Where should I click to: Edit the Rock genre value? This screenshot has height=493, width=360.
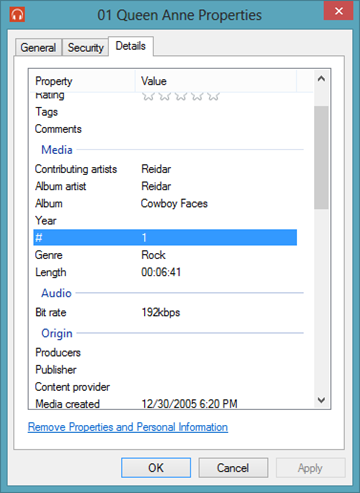click(x=153, y=255)
